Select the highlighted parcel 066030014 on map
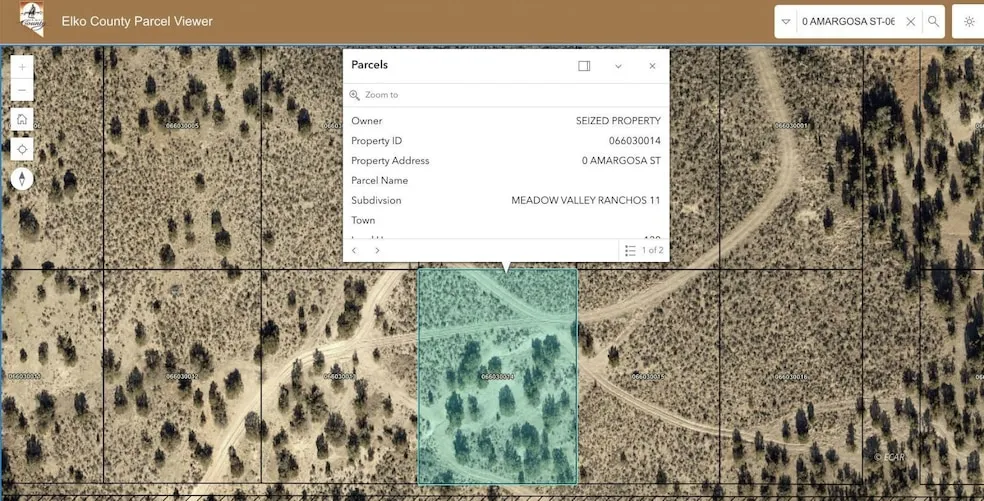The image size is (984, 501). pos(497,400)
